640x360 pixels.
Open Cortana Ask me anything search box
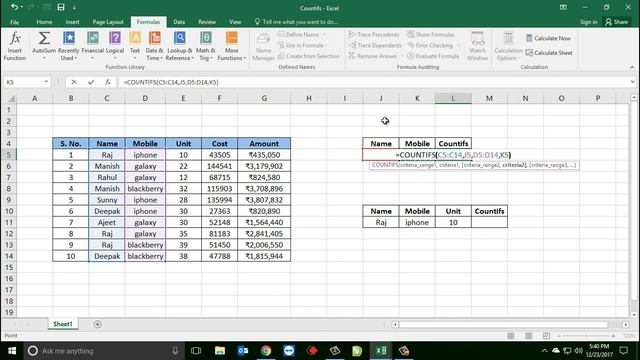[x=102, y=351]
